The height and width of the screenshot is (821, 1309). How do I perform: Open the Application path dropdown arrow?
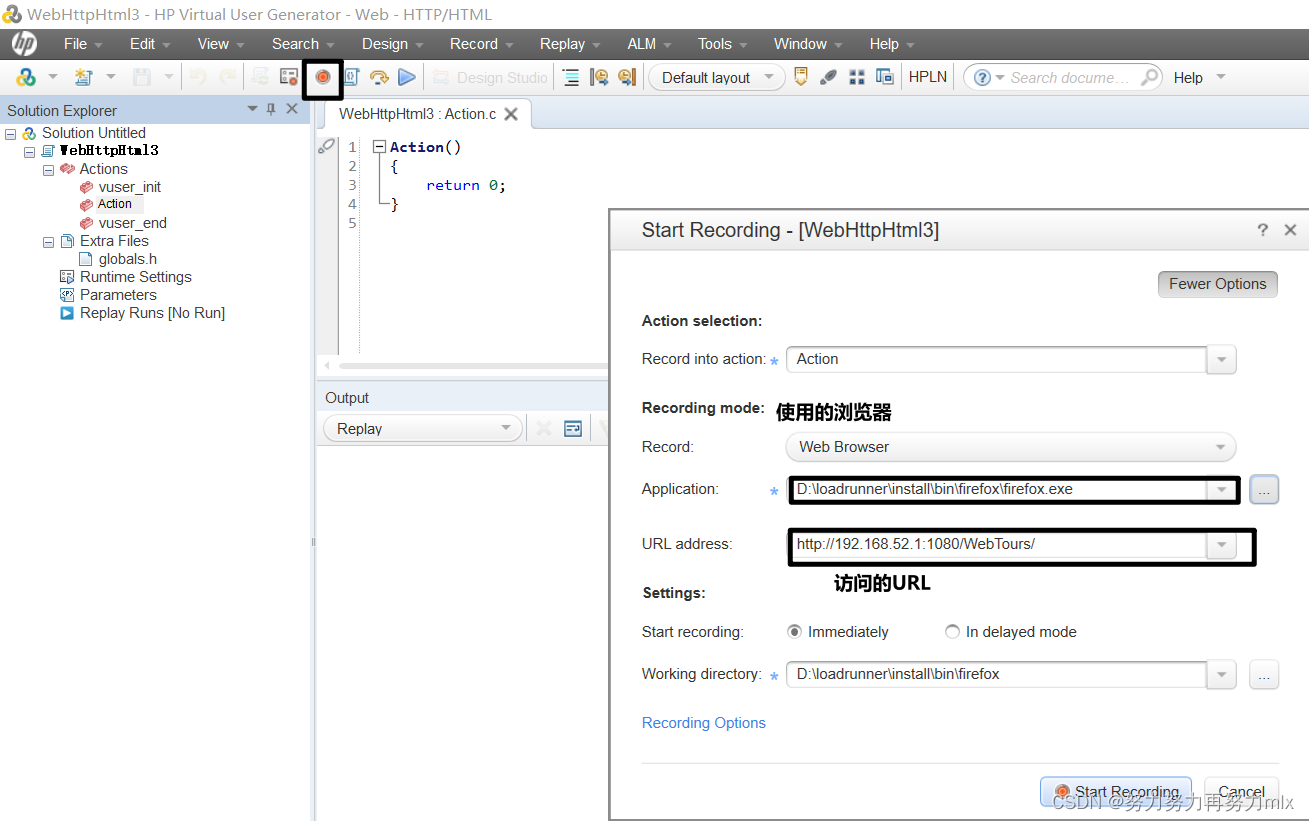[1221, 489]
